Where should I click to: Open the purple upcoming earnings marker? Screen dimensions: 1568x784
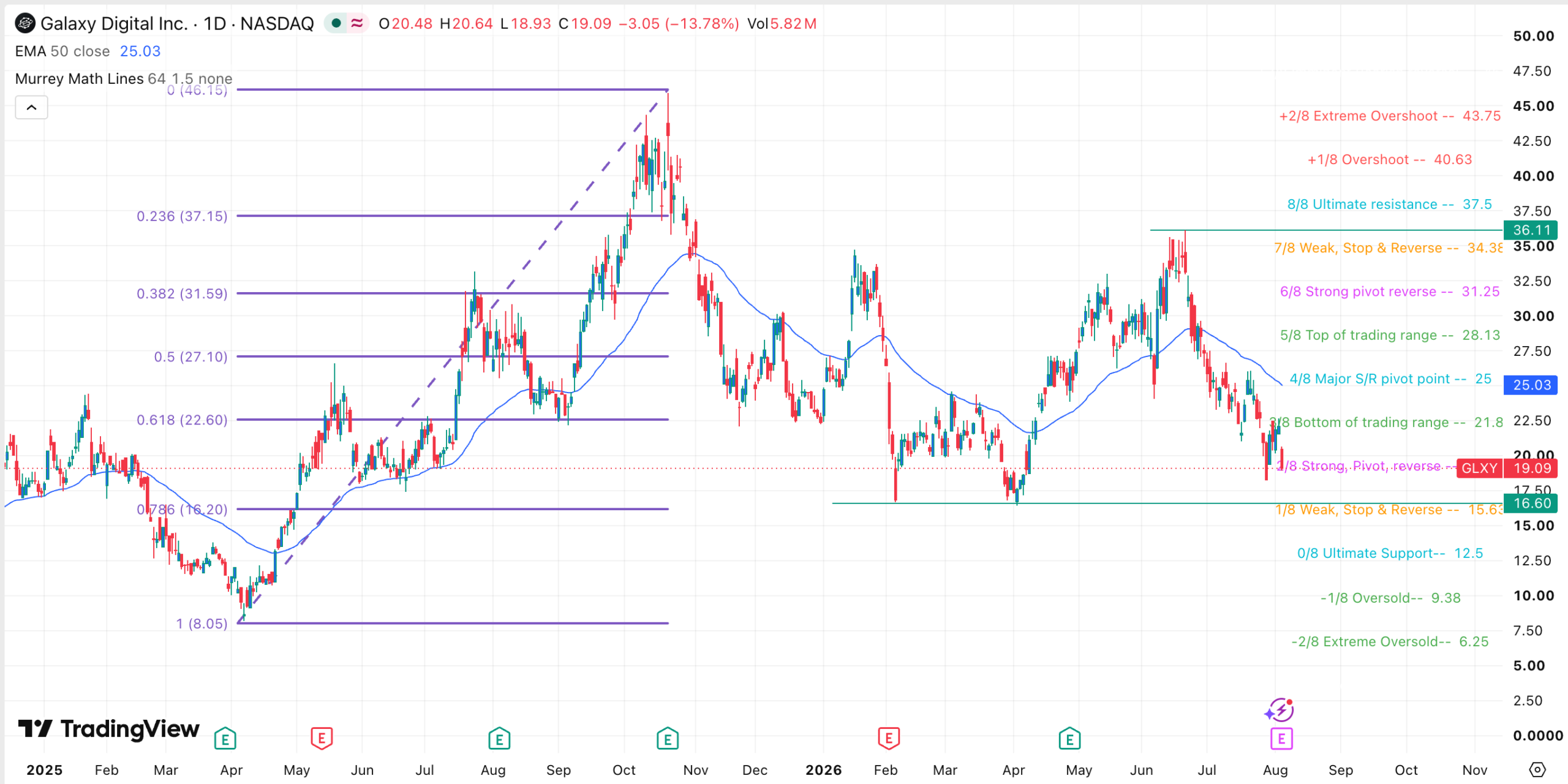click(x=1281, y=739)
